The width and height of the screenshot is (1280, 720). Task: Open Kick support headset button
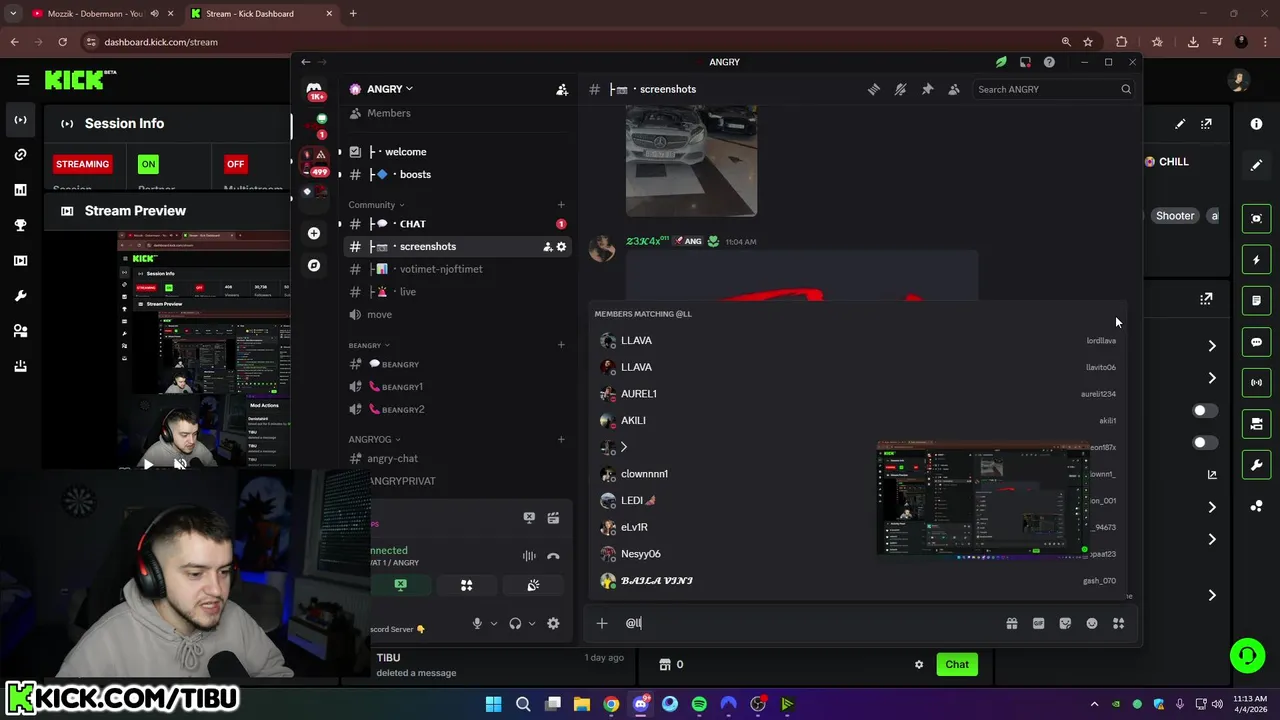(x=1247, y=656)
